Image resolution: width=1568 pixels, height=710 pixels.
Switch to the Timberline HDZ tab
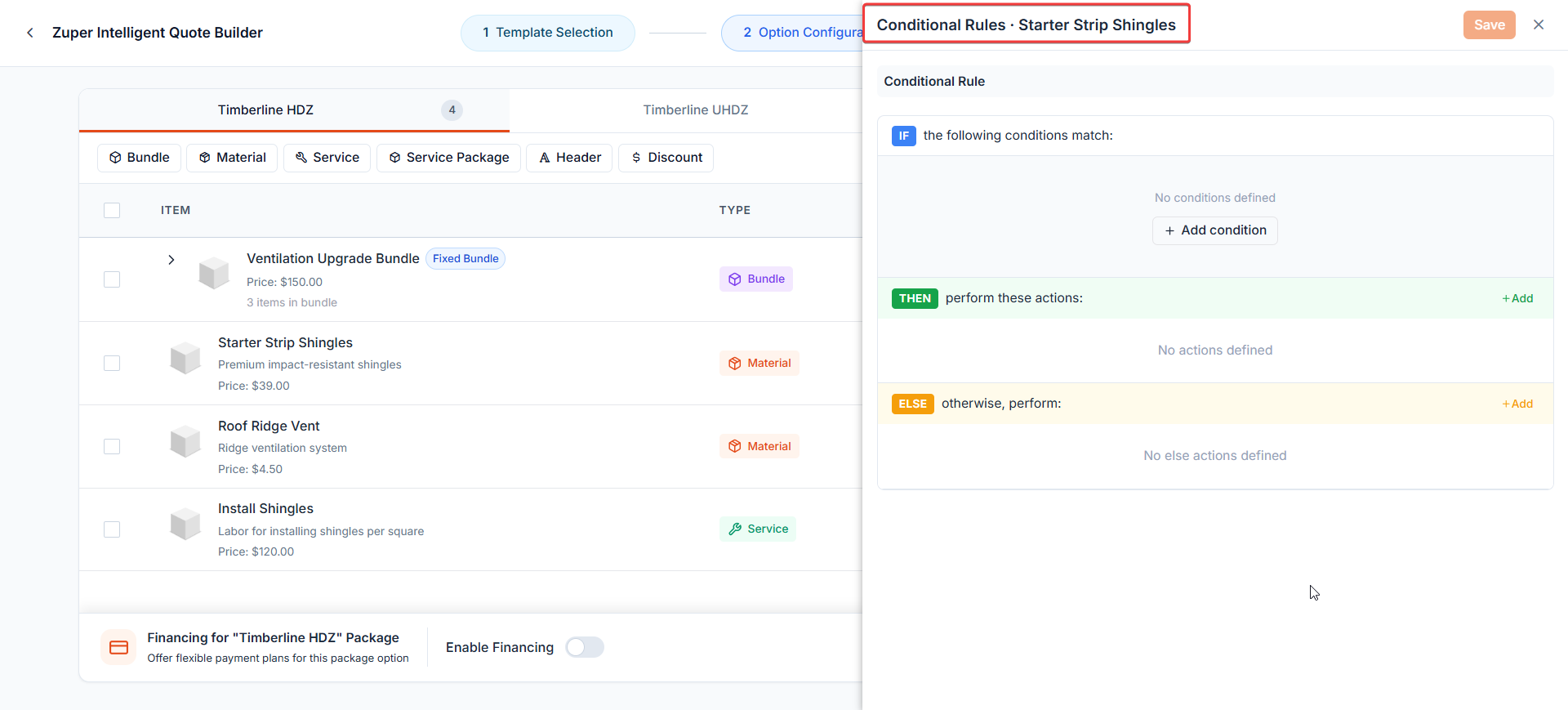click(294, 109)
